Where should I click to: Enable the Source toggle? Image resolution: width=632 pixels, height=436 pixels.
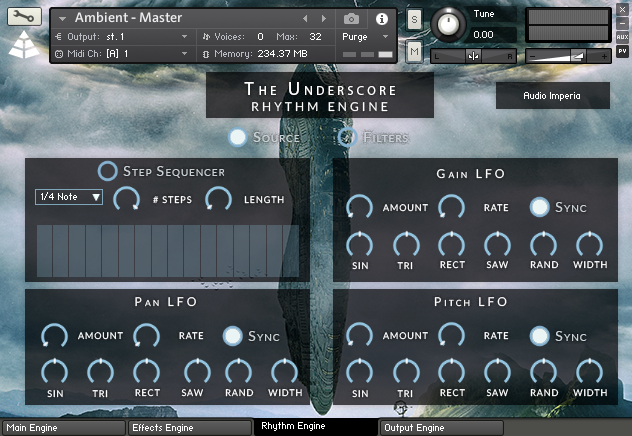point(237,137)
